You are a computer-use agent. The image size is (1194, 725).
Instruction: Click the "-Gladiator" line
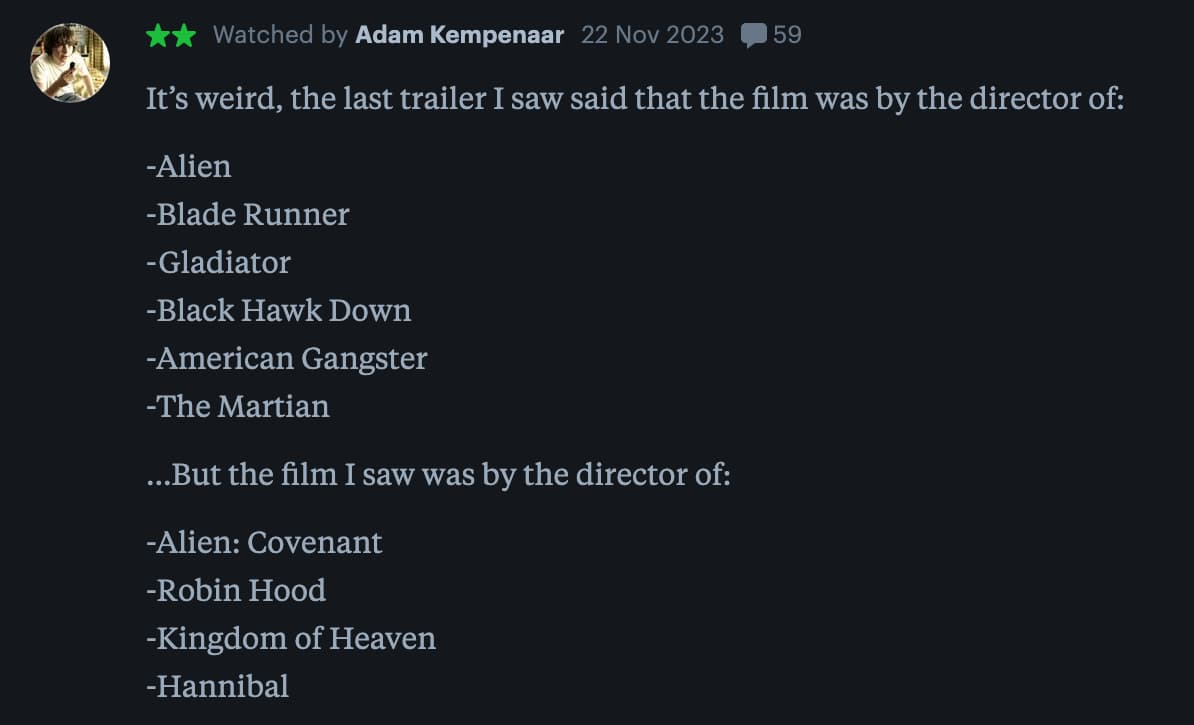point(218,262)
